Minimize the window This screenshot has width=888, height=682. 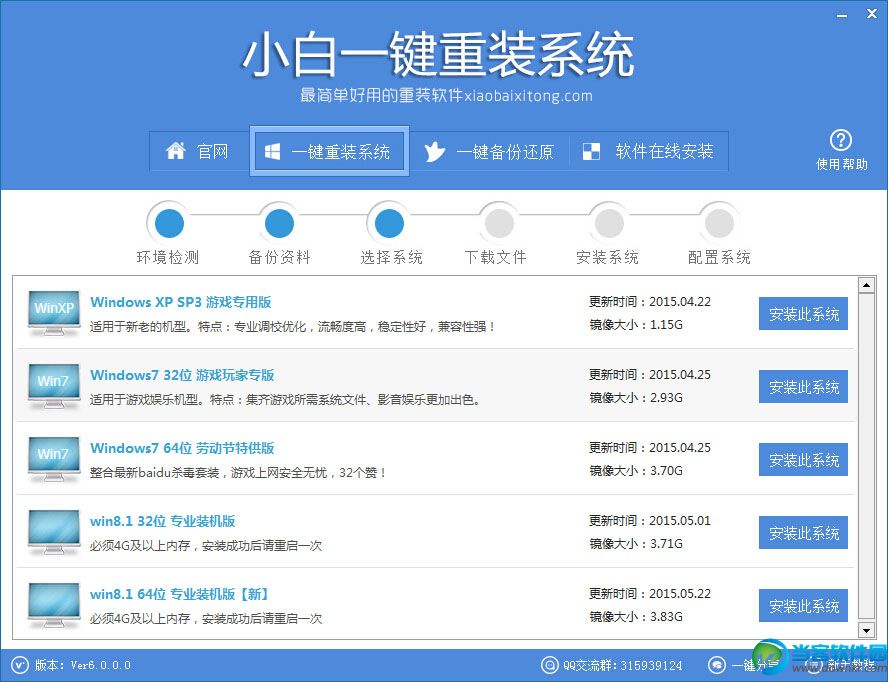[x=842, y=15]
